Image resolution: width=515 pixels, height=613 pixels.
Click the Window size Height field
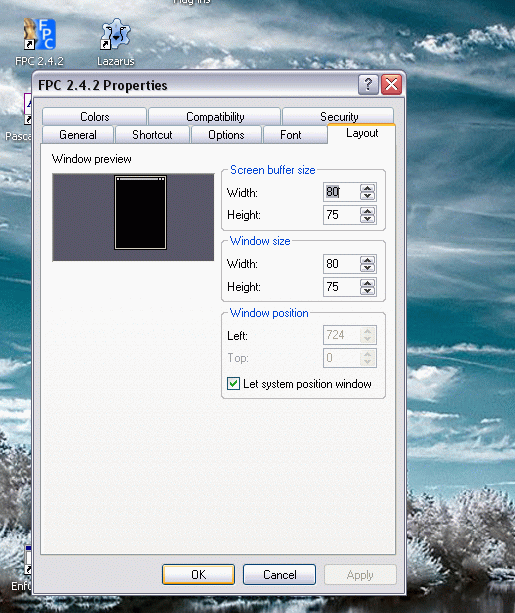coord(341,287)
